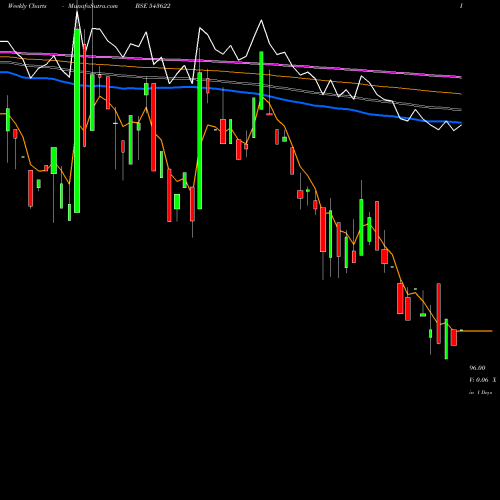Click the 'Weekly Charts' title text
500x500 pixels.
point(27,6)
